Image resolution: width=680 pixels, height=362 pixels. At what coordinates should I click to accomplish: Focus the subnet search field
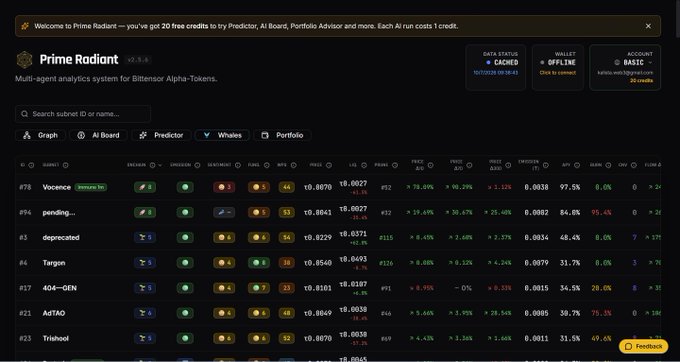pyautogui.click(x=83, y=114)
